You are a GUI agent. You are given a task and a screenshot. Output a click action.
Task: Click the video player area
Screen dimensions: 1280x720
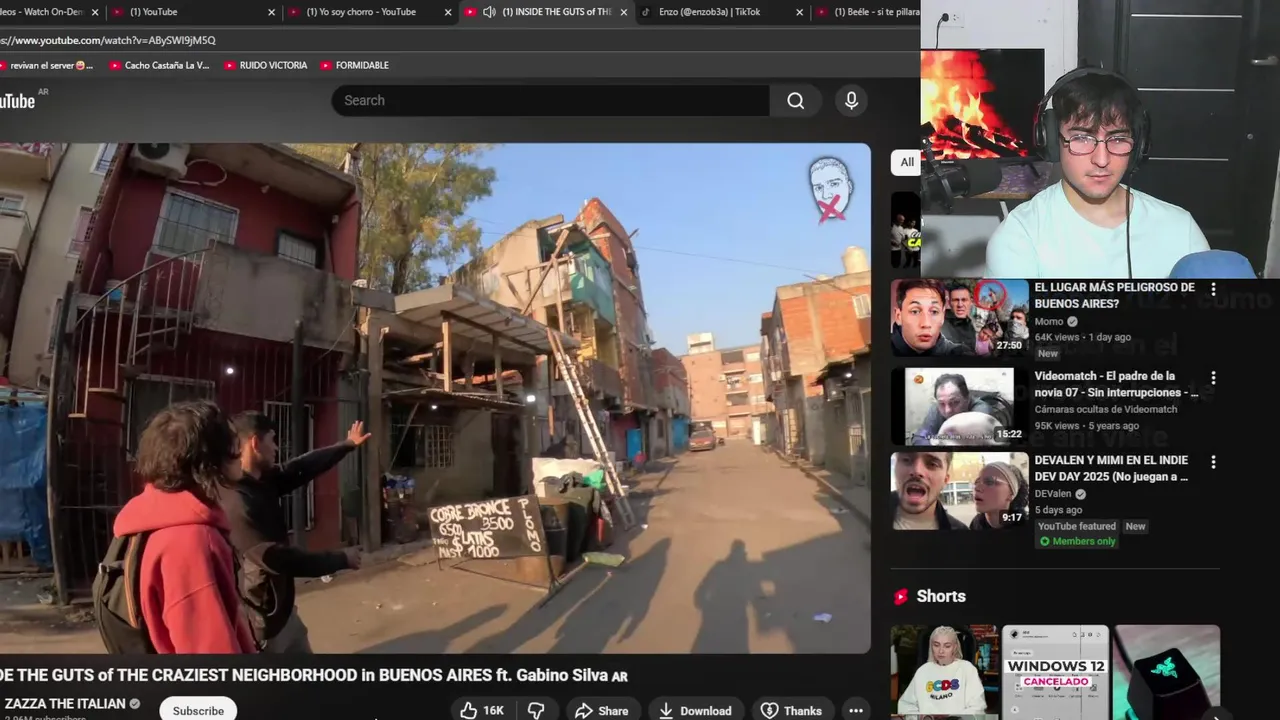[435, 398]
